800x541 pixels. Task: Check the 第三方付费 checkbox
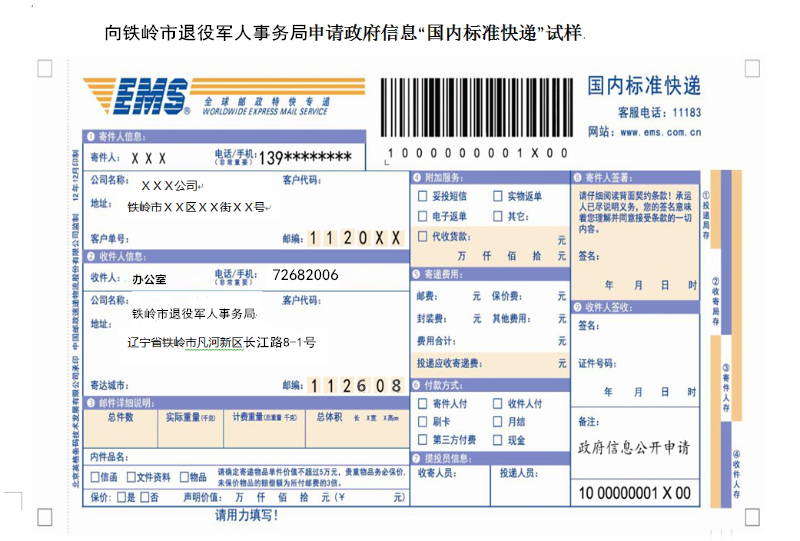(422, 439)
